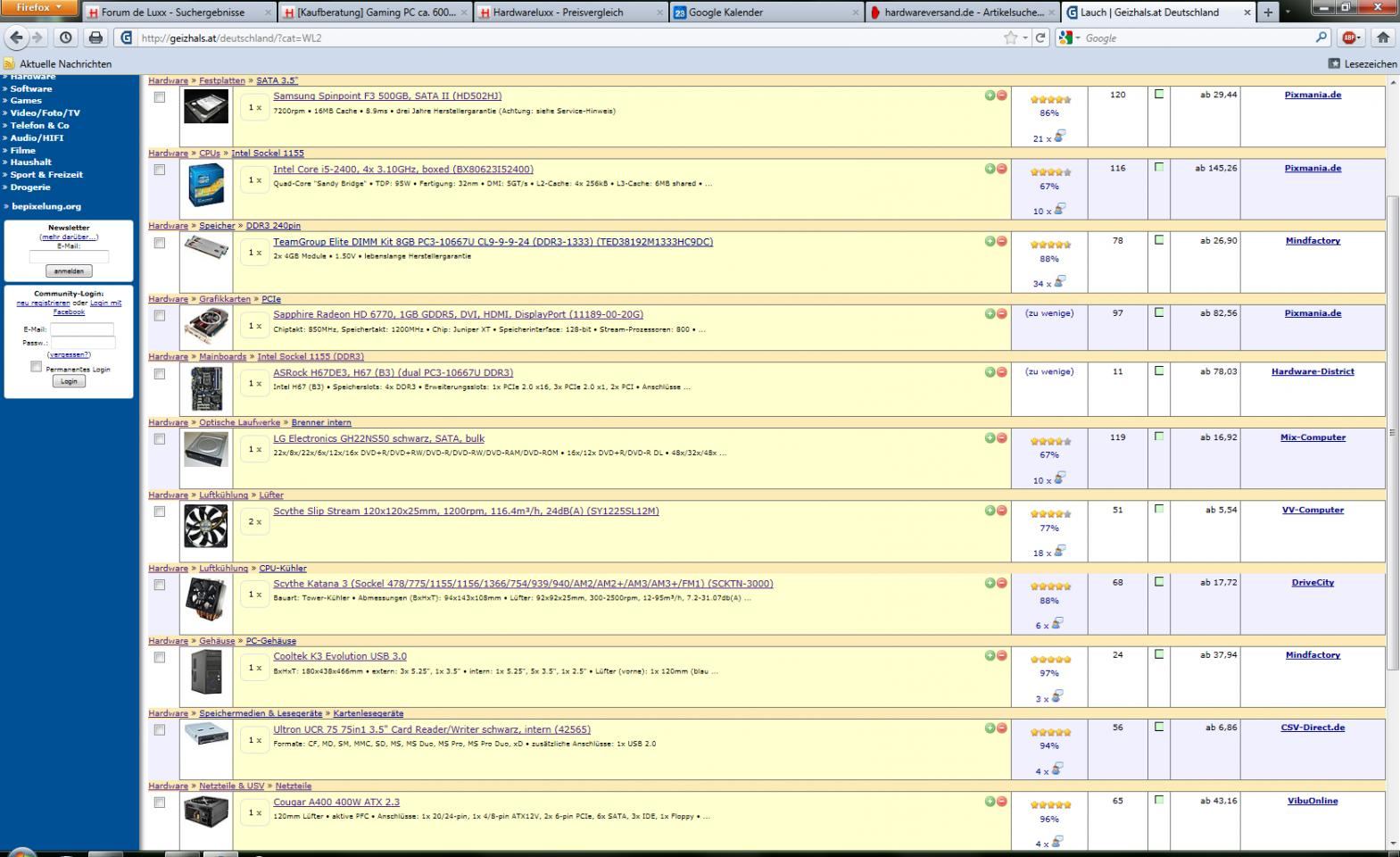The height and width of the screenshot is (857, 1400).
Task: Click green plus icon for Cooltek K3 Evolution
Action: coord(990,656)
